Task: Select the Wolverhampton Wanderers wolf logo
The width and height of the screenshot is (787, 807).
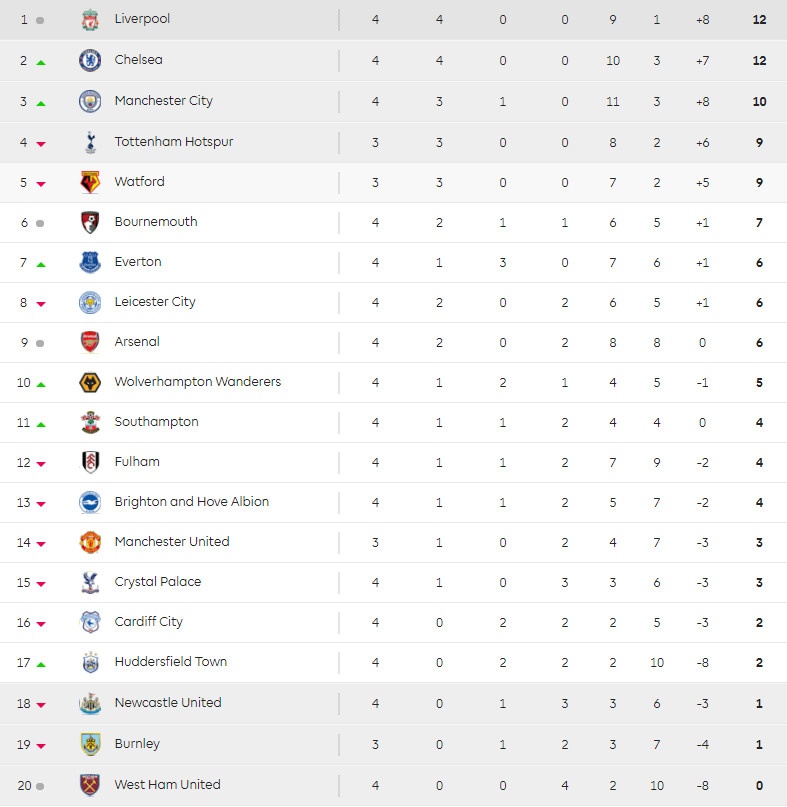Action: 90,382
